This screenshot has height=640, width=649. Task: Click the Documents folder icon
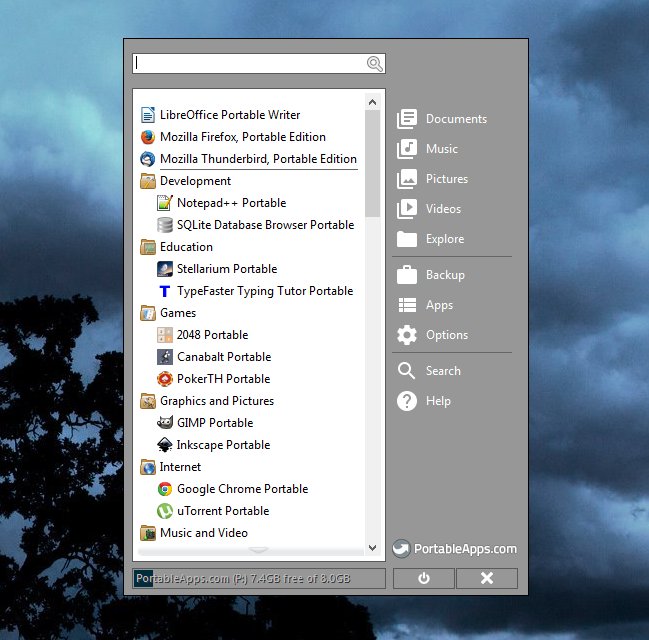click(407, 119)
